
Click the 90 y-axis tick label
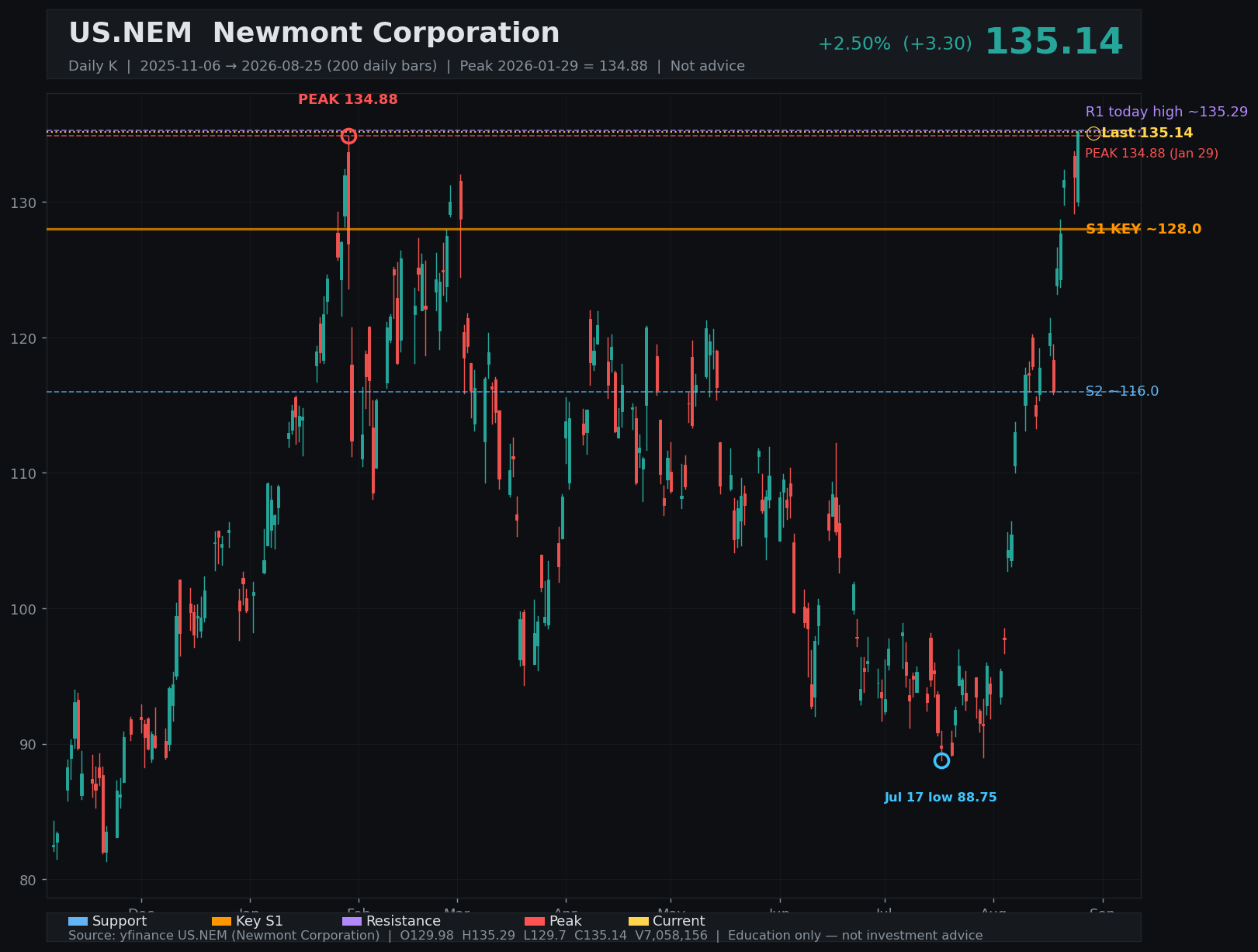click(x=27, y=745)
